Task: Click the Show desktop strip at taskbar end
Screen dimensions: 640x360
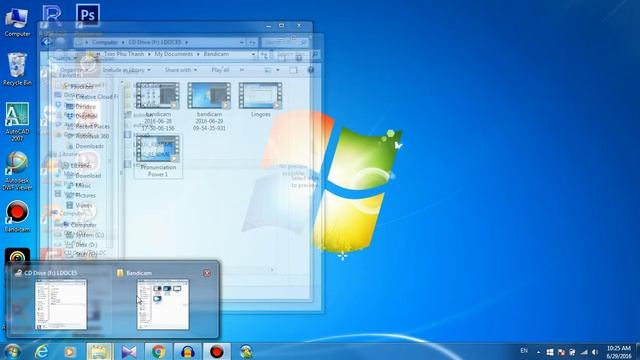Action: (x=638, y=351)
